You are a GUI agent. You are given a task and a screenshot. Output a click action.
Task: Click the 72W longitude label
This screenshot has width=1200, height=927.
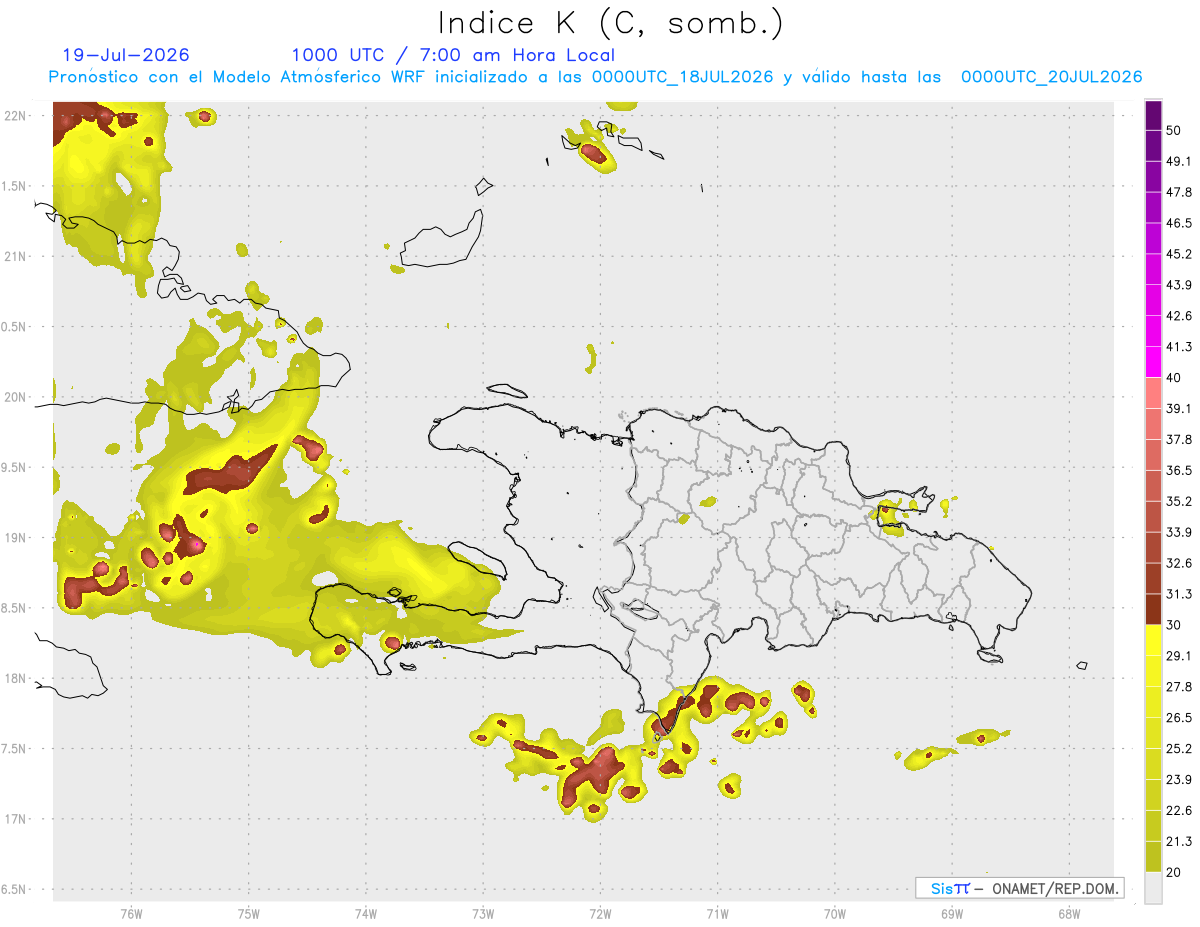600,914
